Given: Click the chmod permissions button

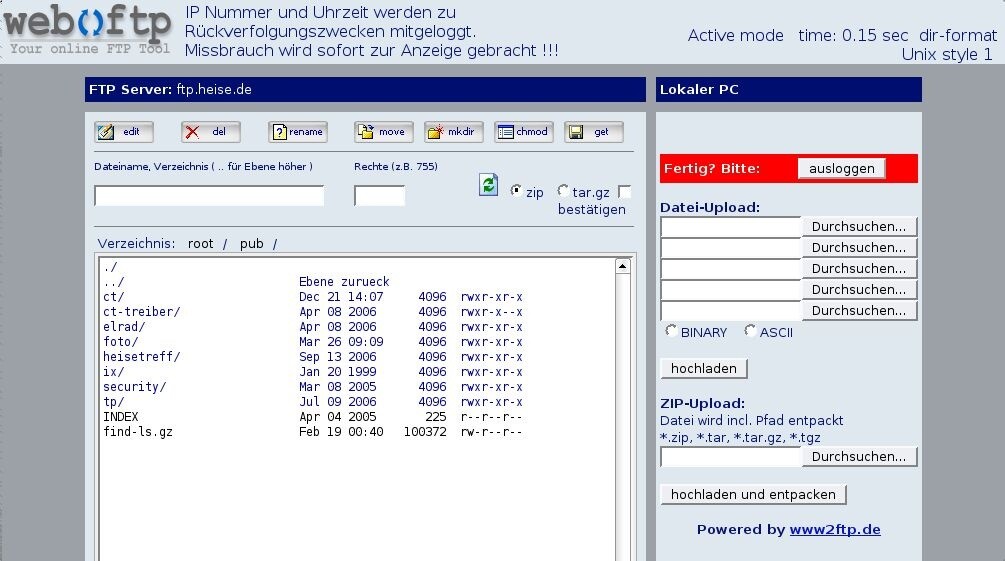Looking at the screenshot, I should pyautogui.click(x=523, y=132).
